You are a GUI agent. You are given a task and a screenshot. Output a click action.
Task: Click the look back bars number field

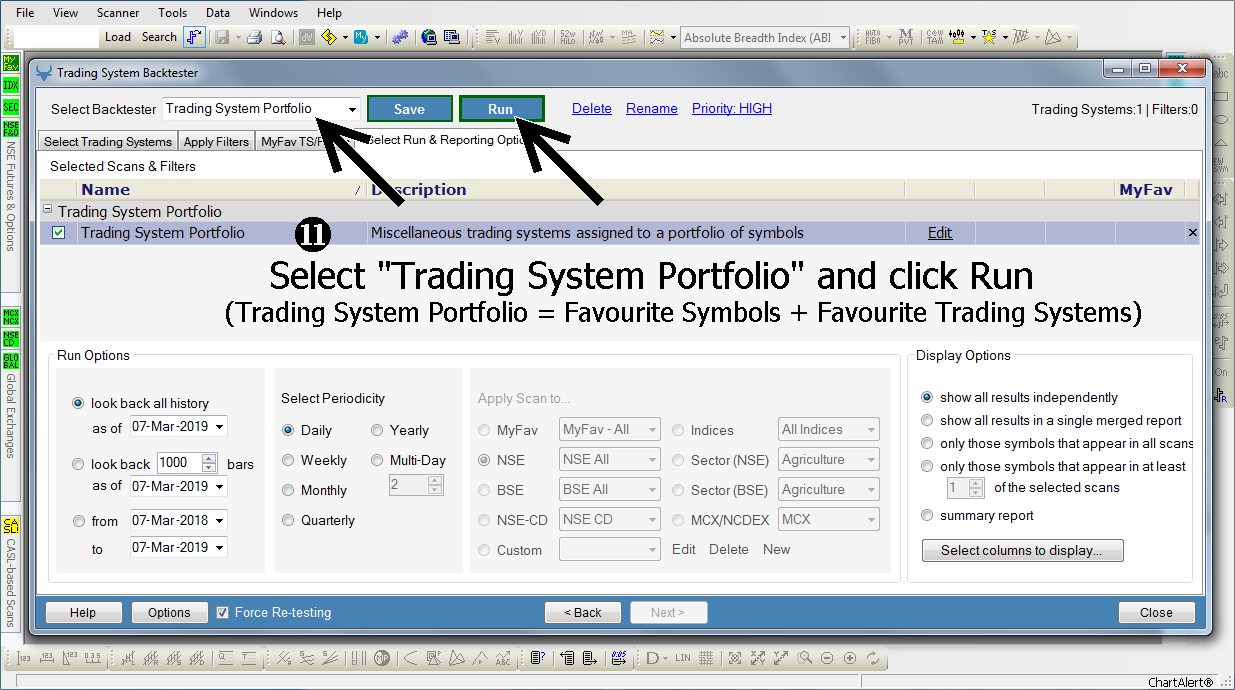[178, 463]
